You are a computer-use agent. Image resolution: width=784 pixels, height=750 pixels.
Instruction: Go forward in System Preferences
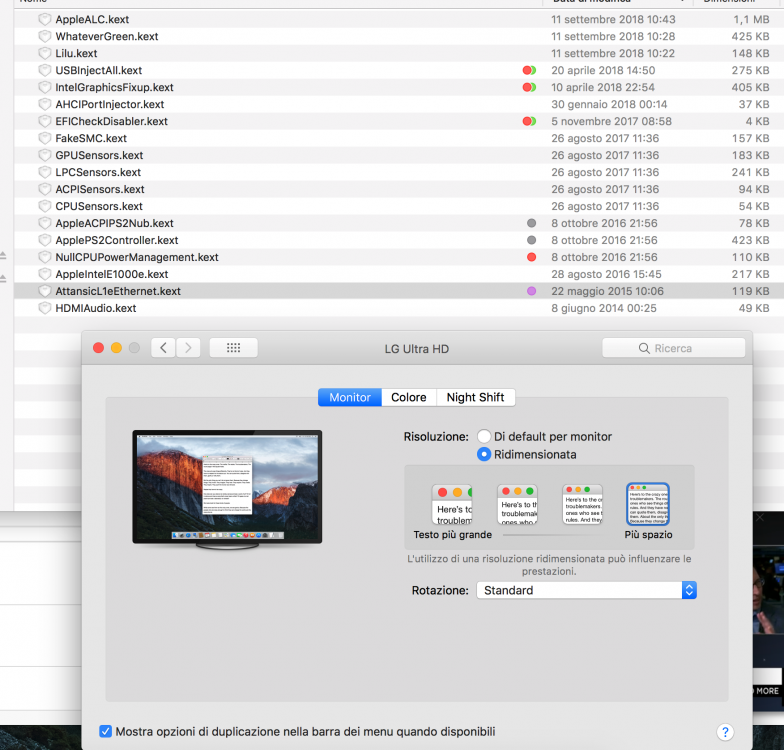tap(188, 348)
